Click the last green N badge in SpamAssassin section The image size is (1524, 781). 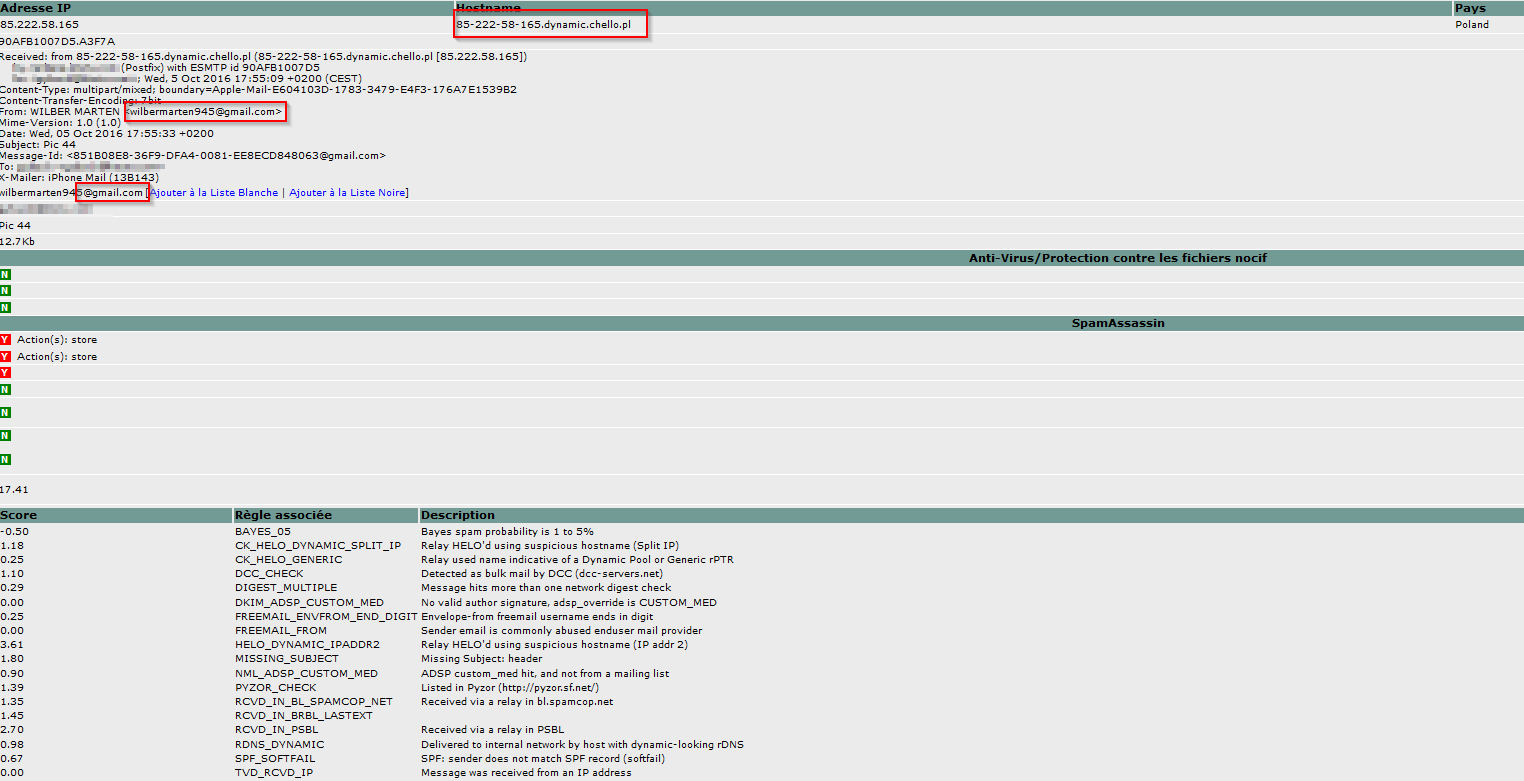pos(5,459)
